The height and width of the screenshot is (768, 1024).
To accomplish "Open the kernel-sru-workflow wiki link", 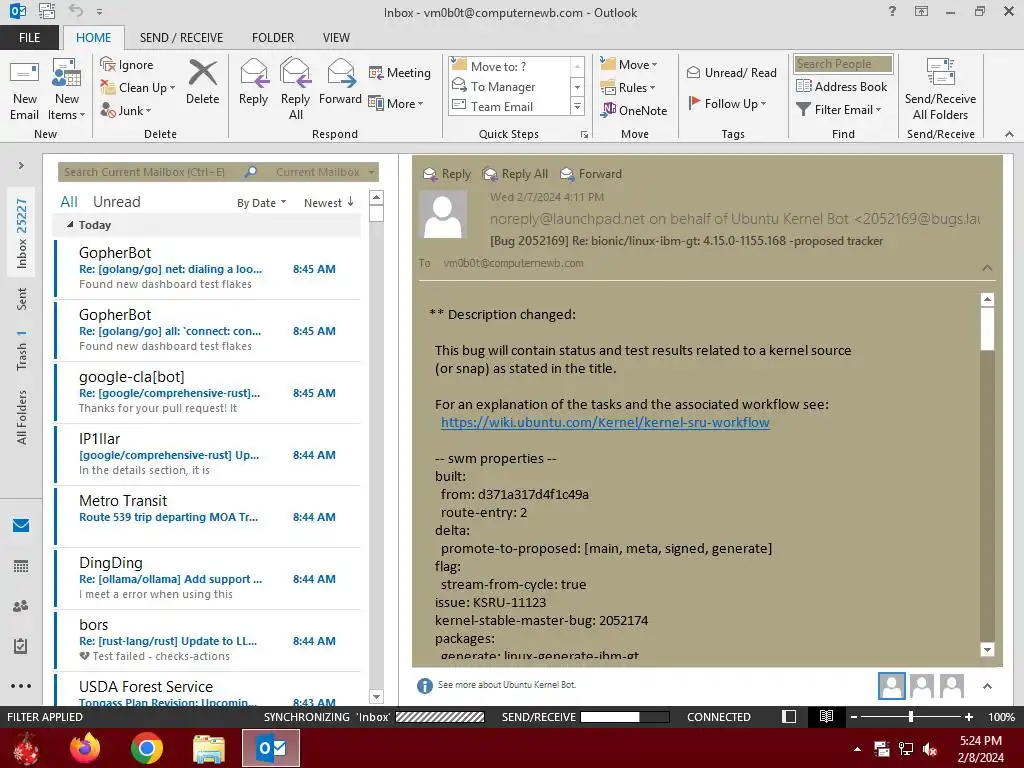I will click(605, 423).
